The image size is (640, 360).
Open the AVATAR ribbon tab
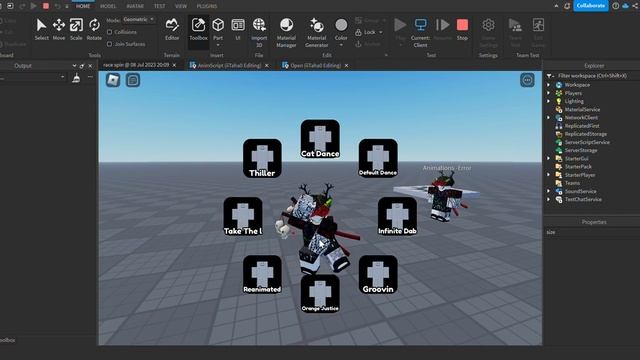coord(135,6)
